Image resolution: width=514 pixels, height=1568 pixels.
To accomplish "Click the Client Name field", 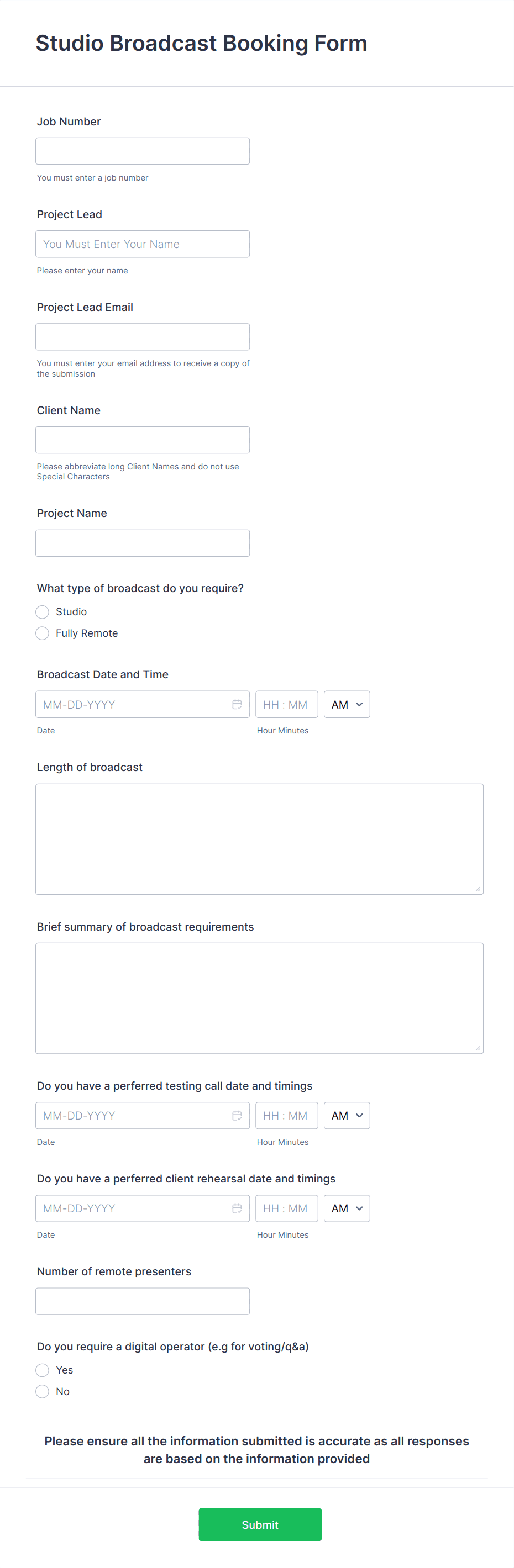I will [143, 440].
